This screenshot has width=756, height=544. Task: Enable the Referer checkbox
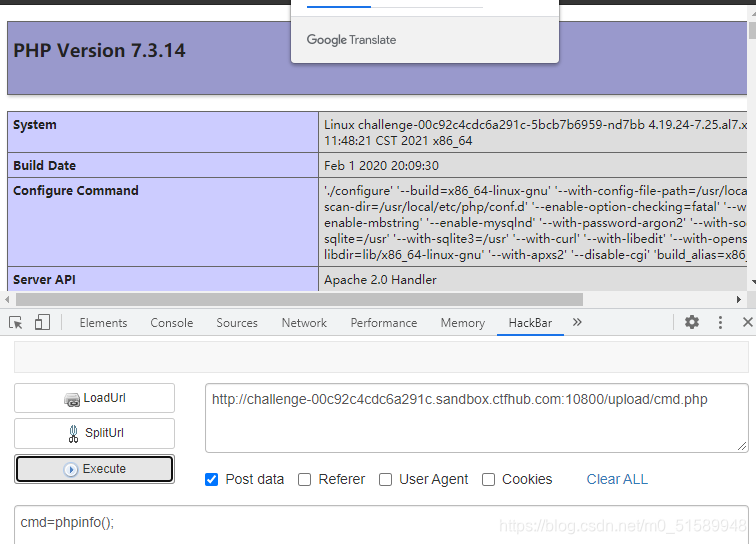[x=304, y=479]
